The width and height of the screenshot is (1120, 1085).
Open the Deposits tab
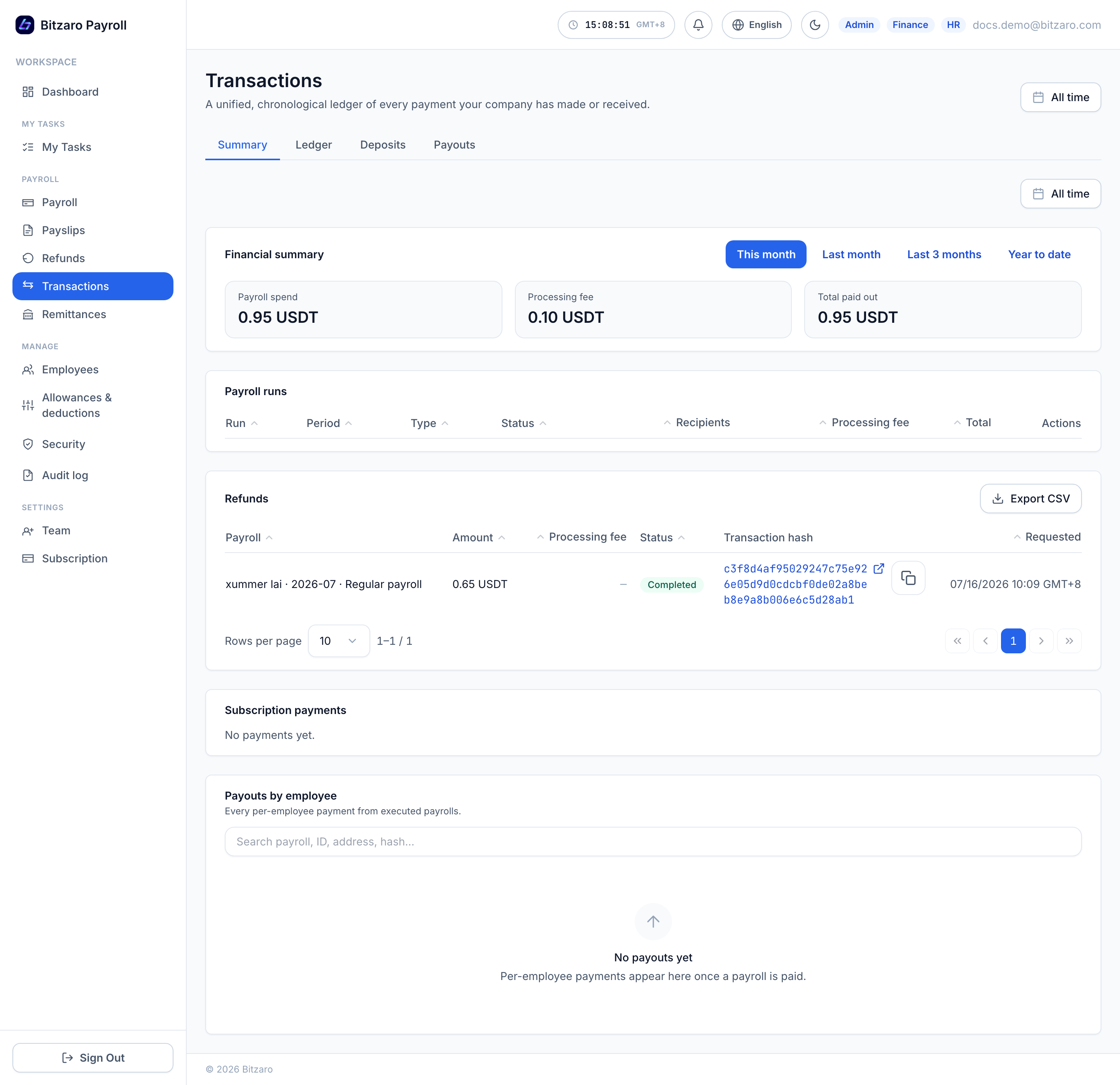pyautogui.click(x=383, y=145)
